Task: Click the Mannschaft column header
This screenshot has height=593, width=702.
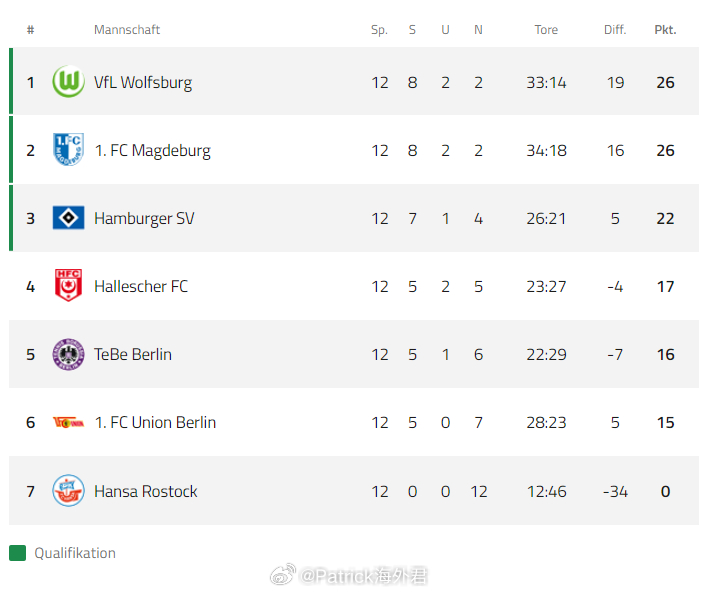Action: [127, 30]
